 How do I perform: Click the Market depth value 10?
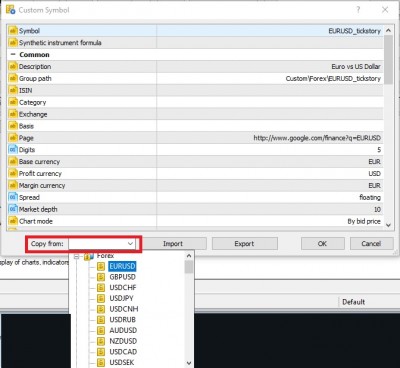click(377, 209)
